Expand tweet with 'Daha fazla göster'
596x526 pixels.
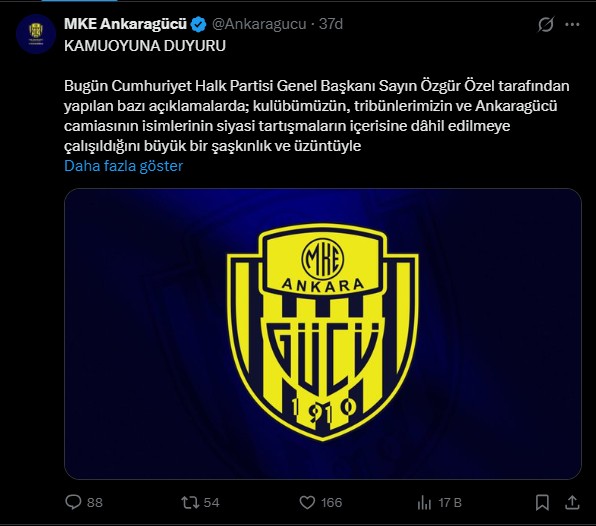tap(124, 166)
